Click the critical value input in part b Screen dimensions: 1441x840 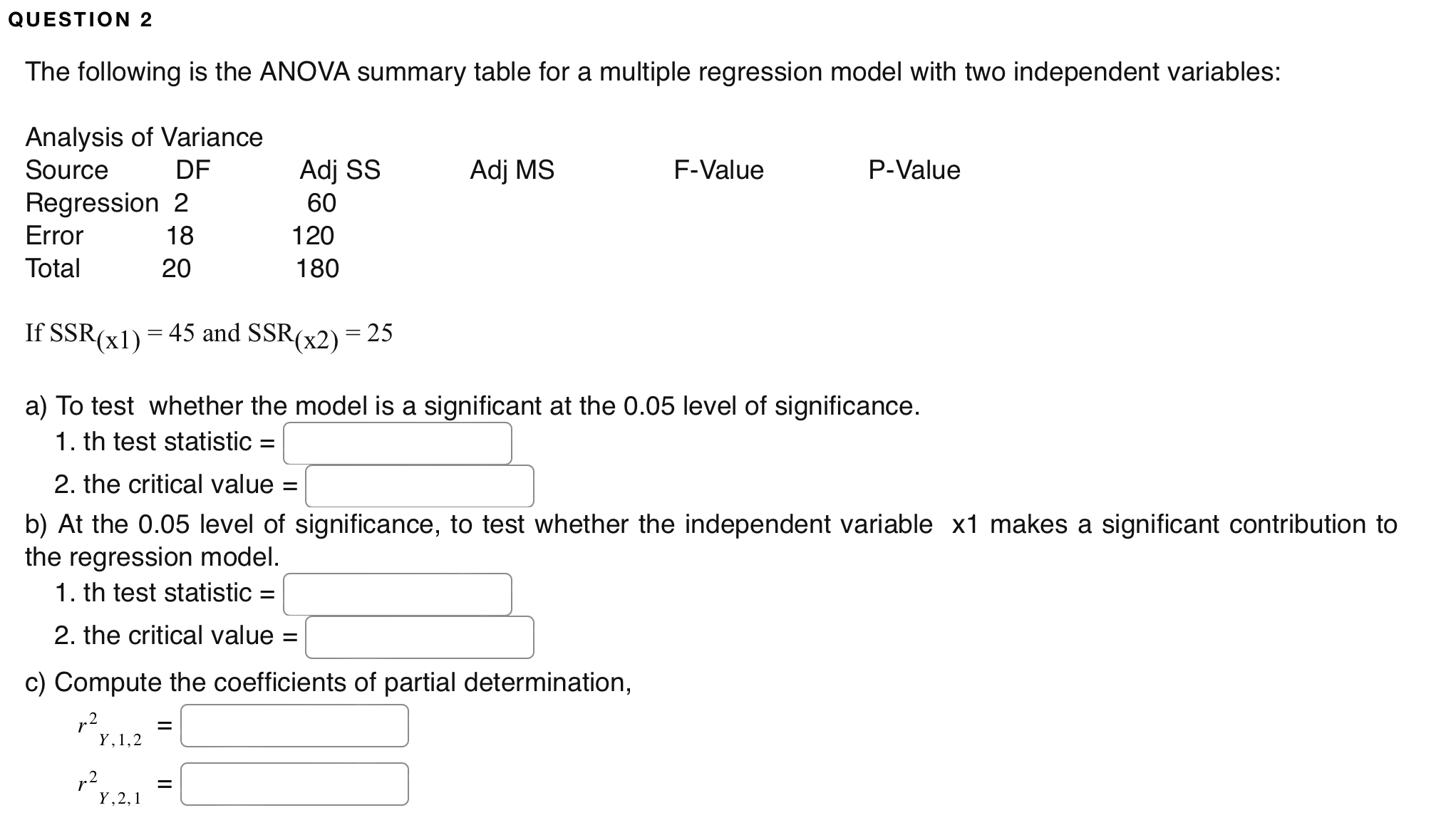point(420,636)
